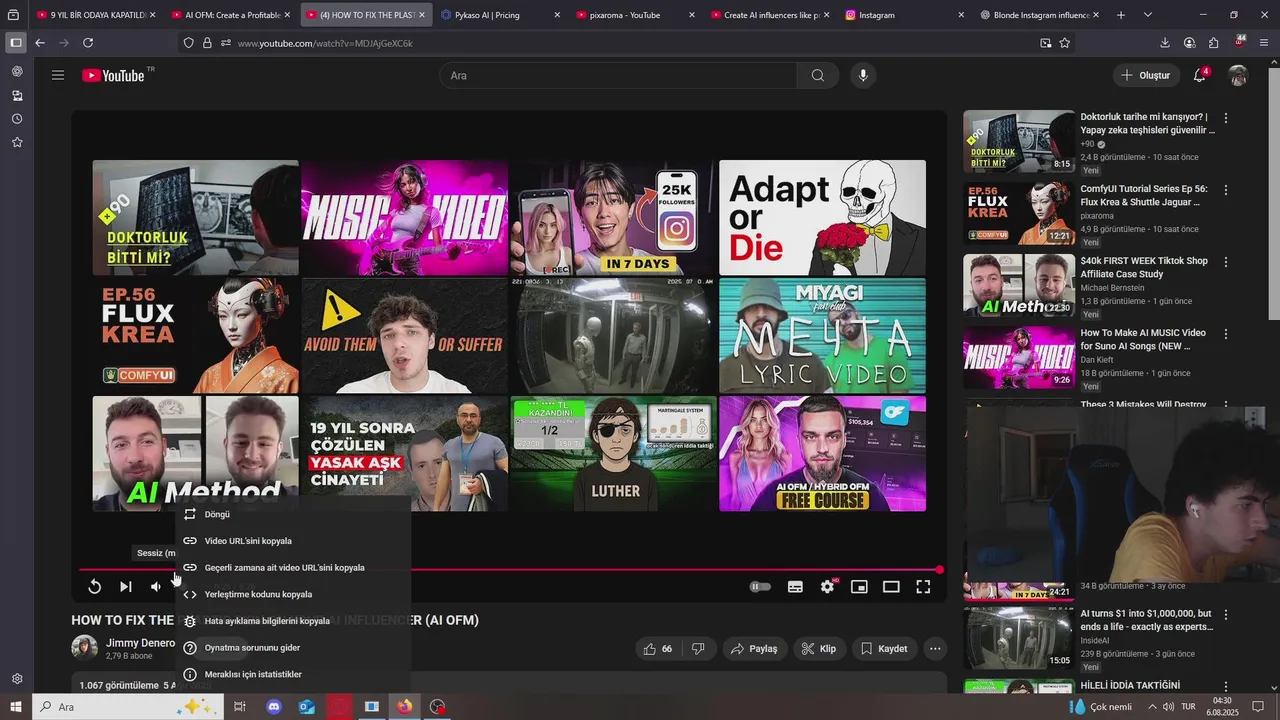The height and width of the screenshot is (720, 1280).
Task: Dislike the video with thumbs down
Action: (x=698, y=649)
